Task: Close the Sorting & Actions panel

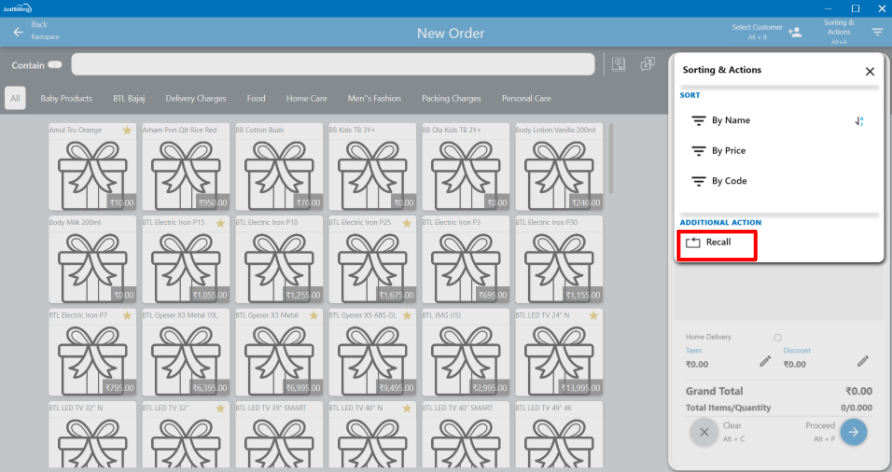Action: (869, 71)
